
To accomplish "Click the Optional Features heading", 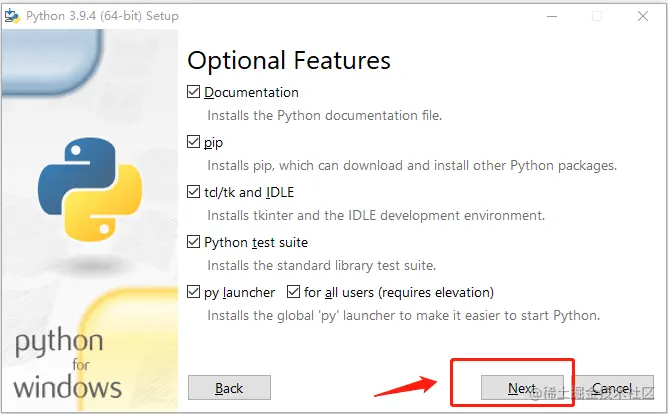I will (x=289, y=60).
